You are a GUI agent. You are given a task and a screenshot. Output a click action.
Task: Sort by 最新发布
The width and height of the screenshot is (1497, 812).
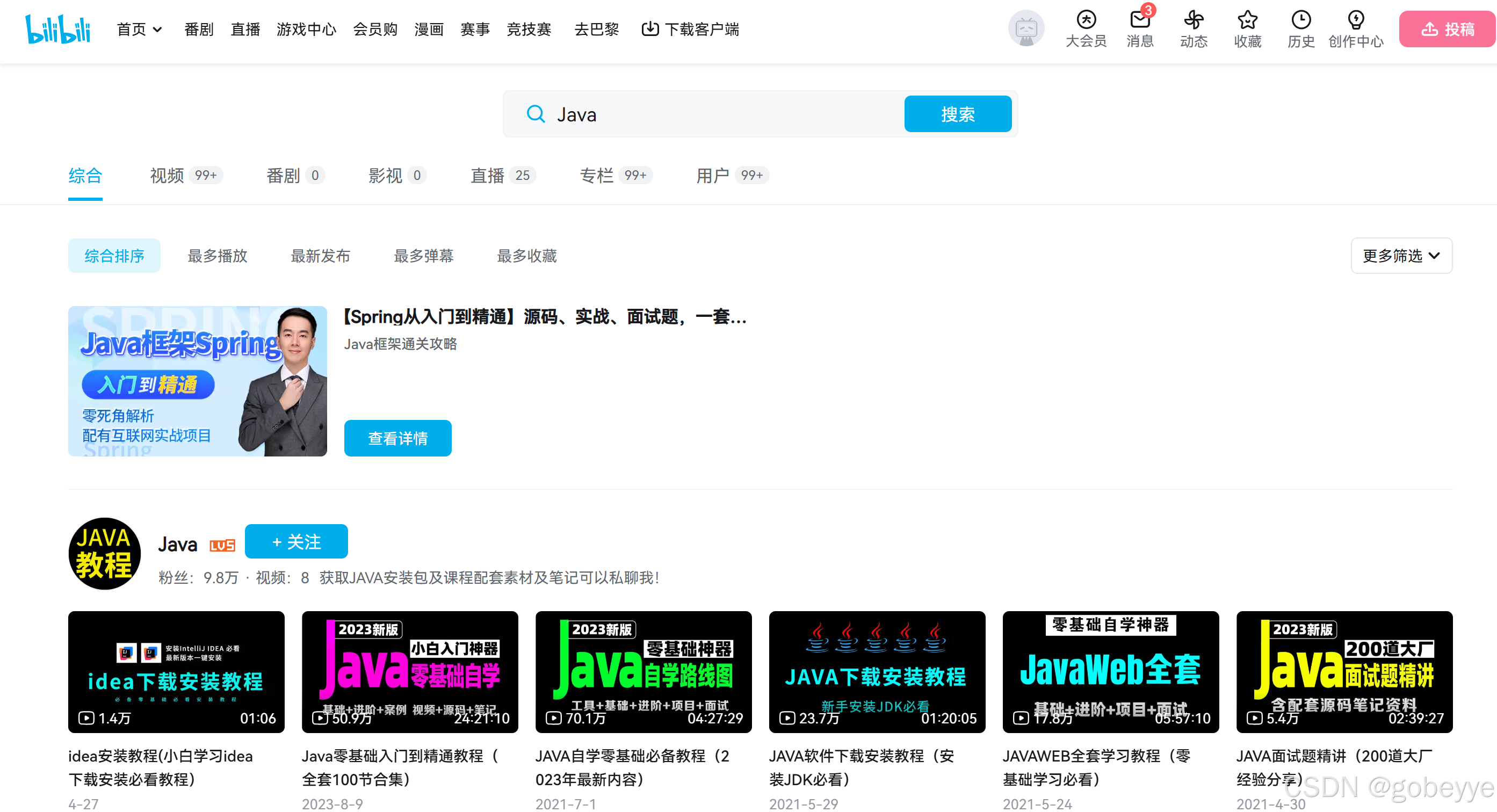coord(320,256)
